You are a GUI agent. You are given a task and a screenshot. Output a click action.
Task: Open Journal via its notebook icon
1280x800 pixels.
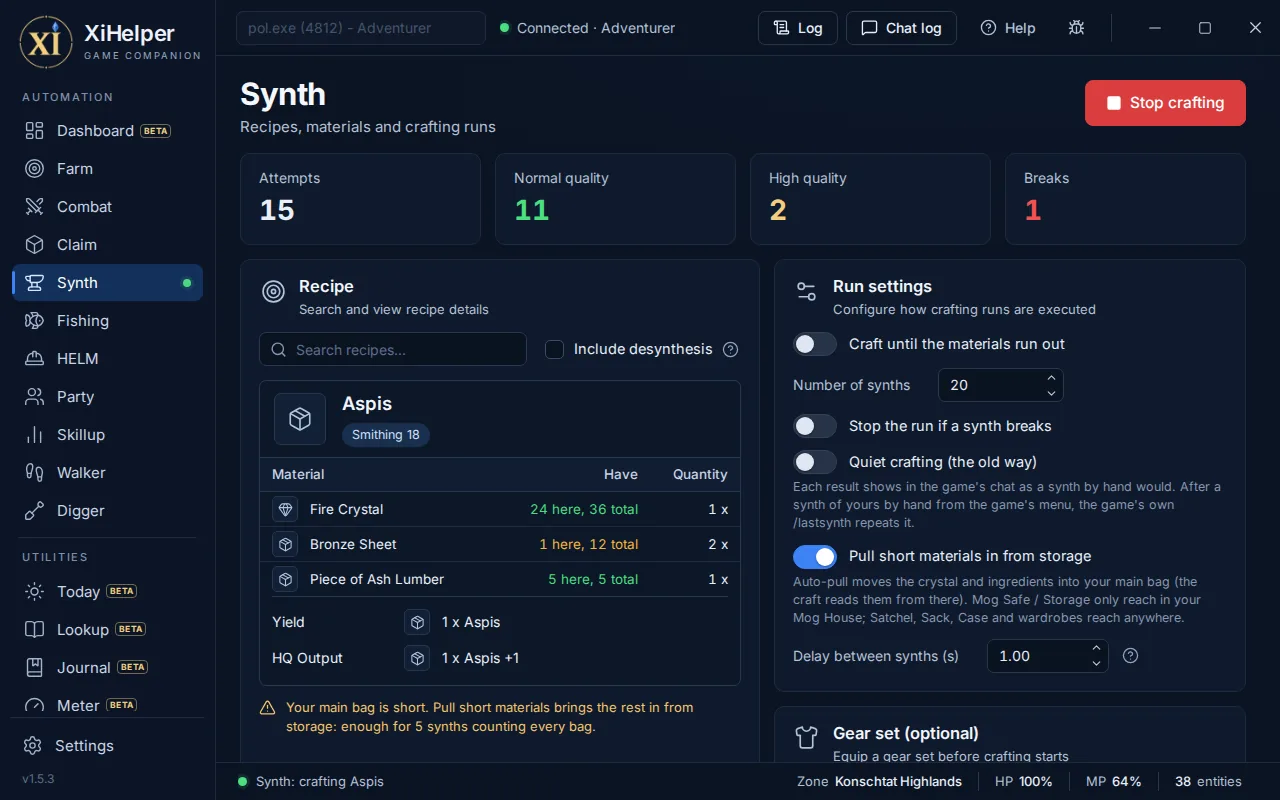(35, 668)
